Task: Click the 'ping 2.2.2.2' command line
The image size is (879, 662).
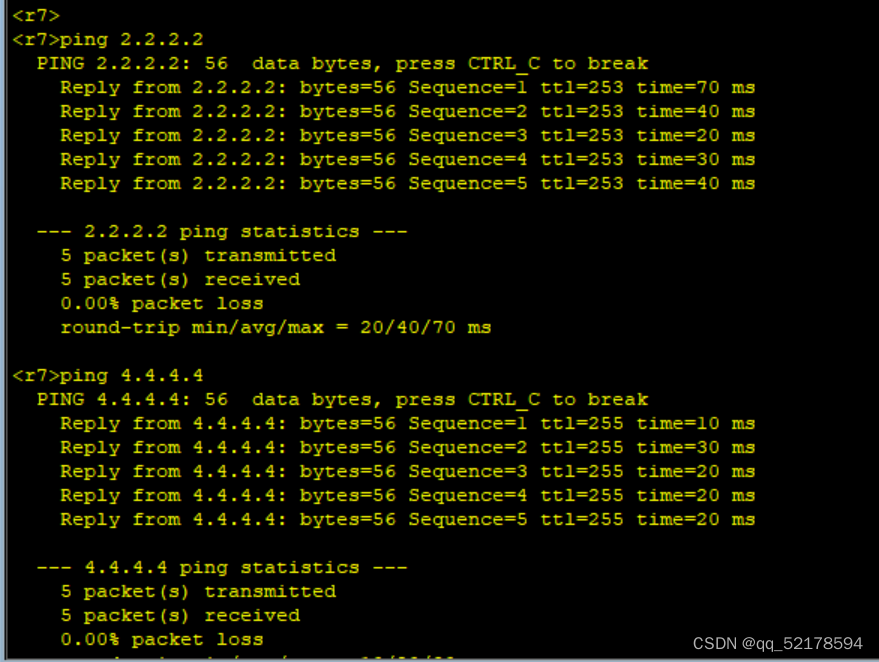Action: [x=108, y=40]
